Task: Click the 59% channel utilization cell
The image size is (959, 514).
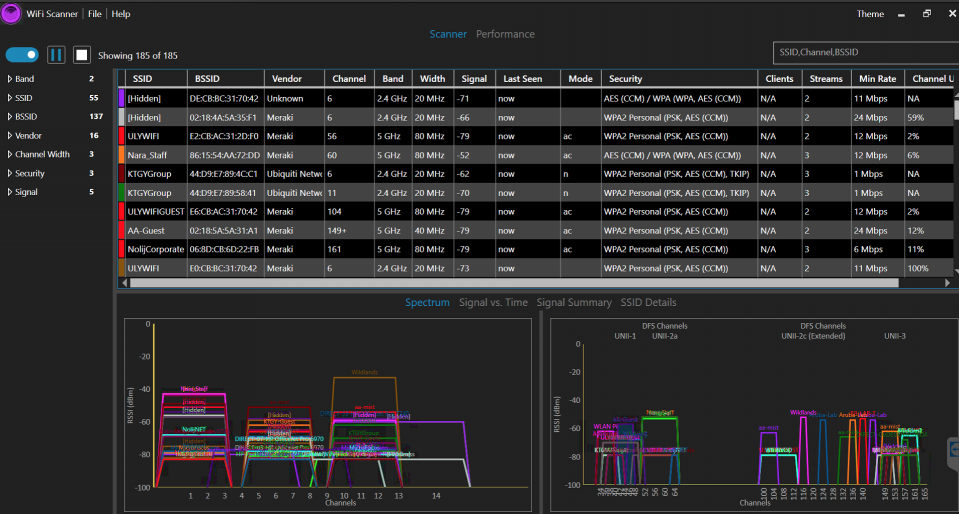Action: click(930, 117)
